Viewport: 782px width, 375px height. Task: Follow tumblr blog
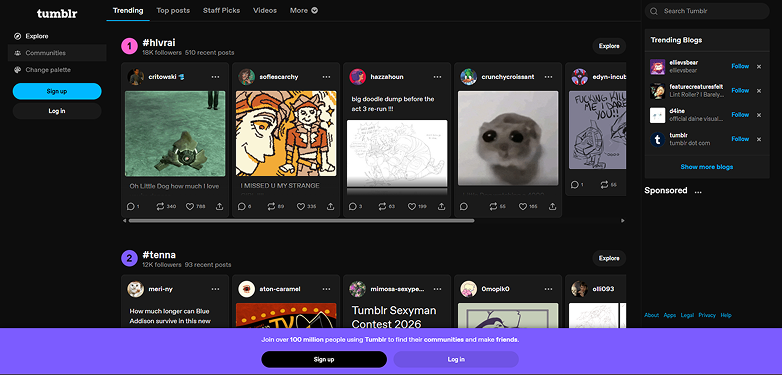tap(740, 139)
